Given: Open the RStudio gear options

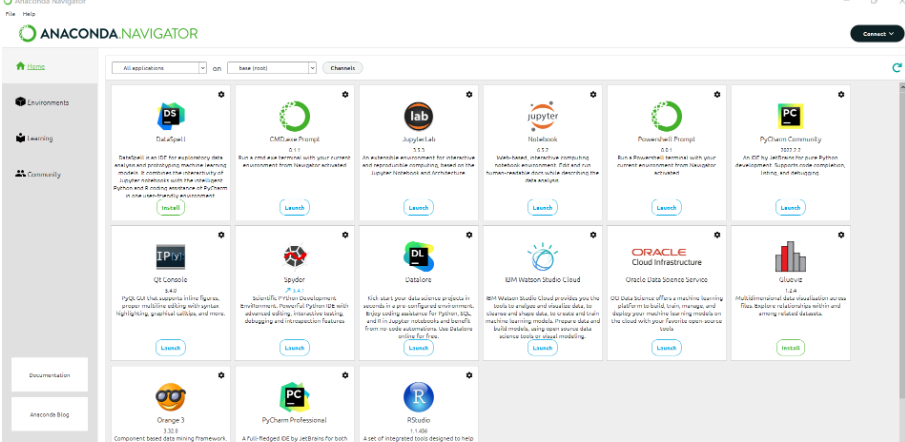Looking at the screenshot, I should (469, 375).
